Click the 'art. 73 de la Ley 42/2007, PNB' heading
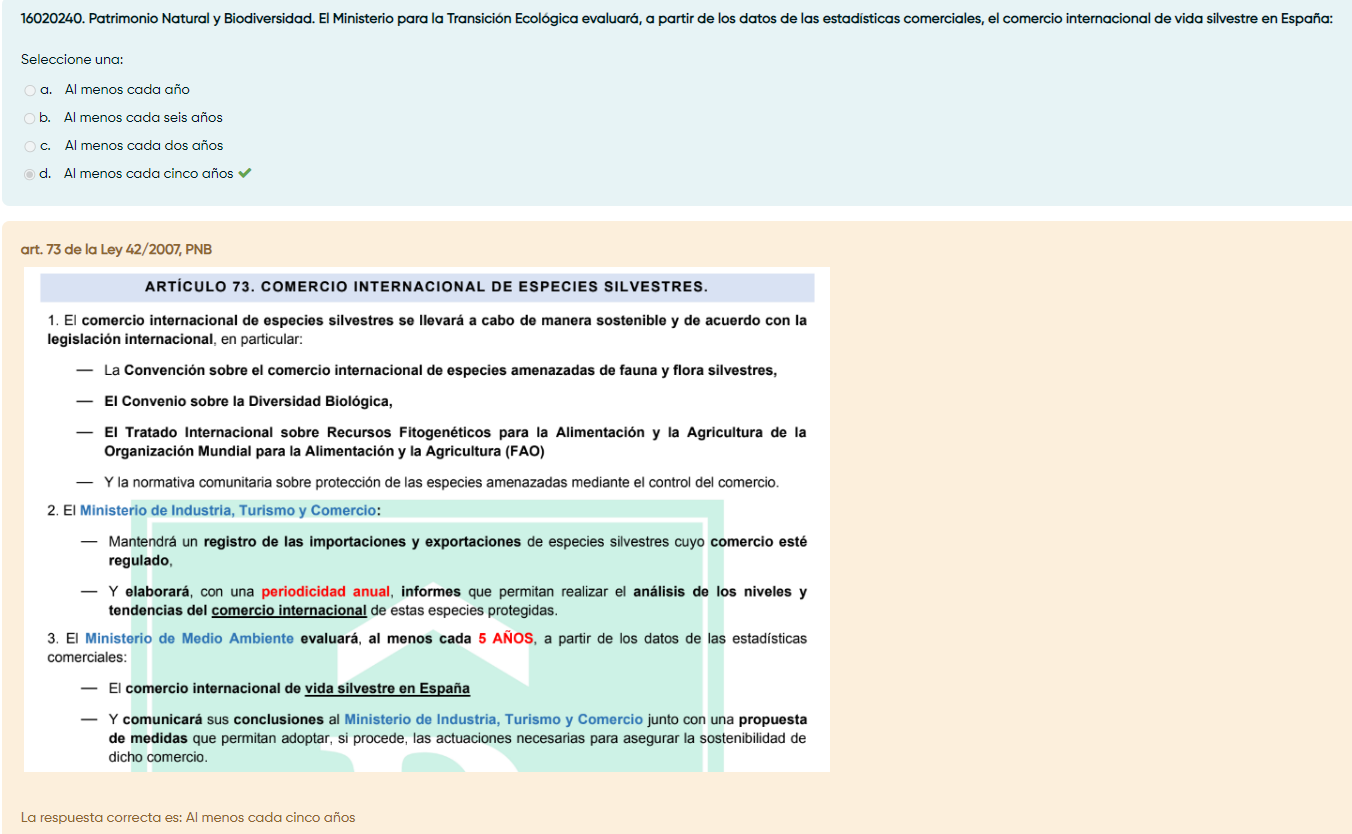Image resolution: width=1352 pixels, height=834 pixels. [x=116, y=249]
